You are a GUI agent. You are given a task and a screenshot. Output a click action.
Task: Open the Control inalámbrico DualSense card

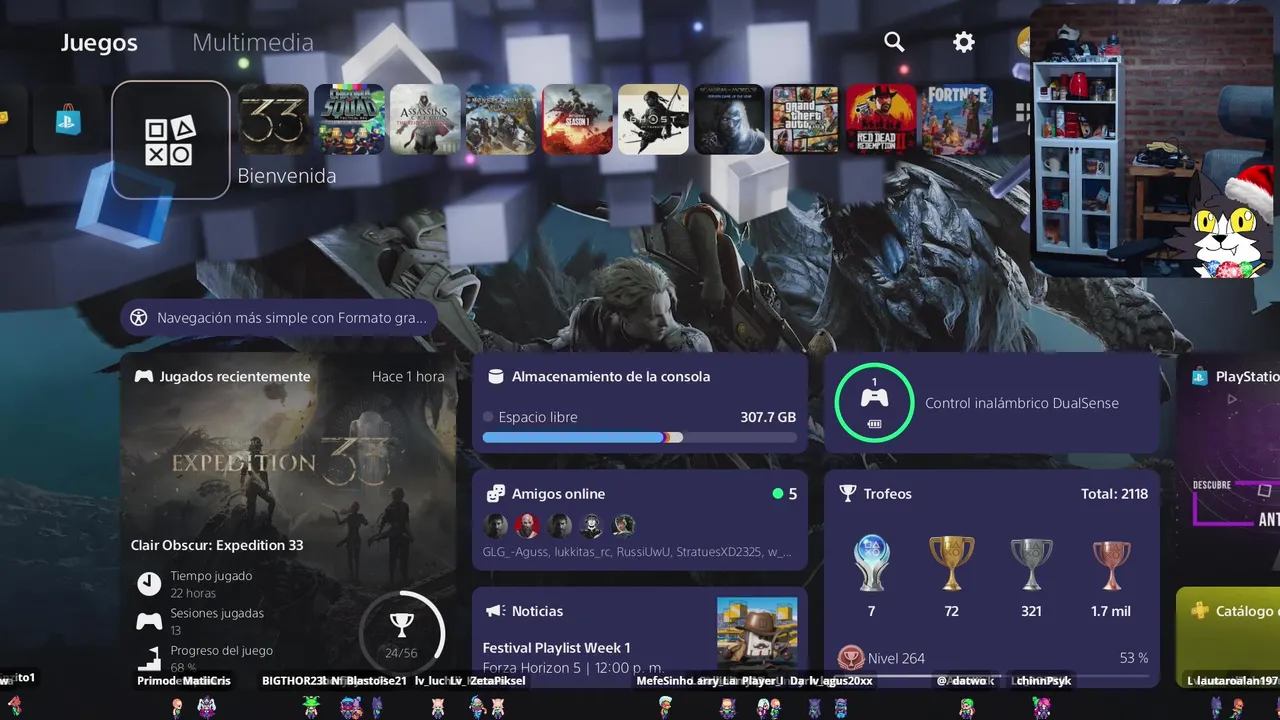click(992, 403)
